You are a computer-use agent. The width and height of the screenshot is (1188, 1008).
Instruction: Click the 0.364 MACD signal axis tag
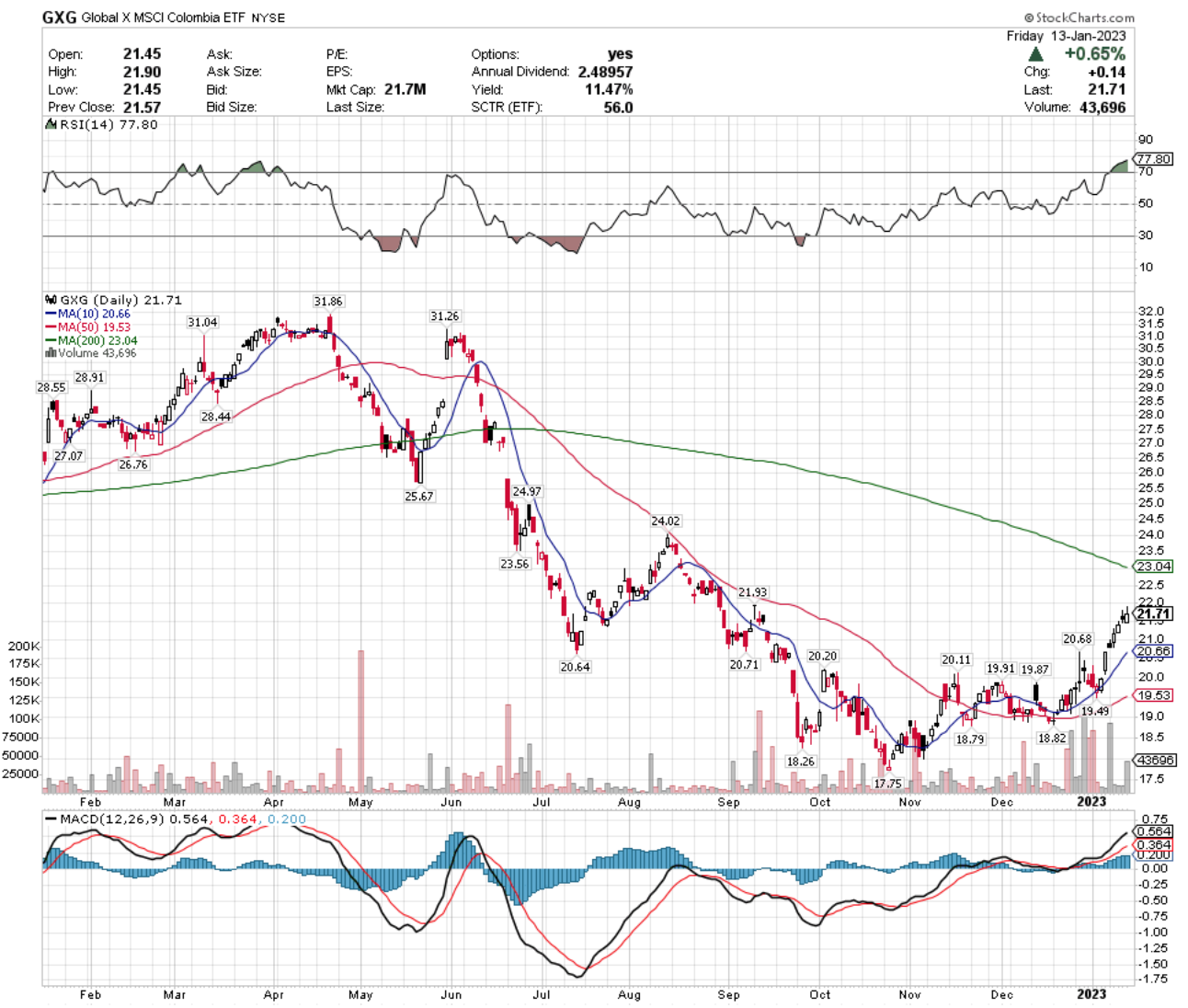(1154, 844)
